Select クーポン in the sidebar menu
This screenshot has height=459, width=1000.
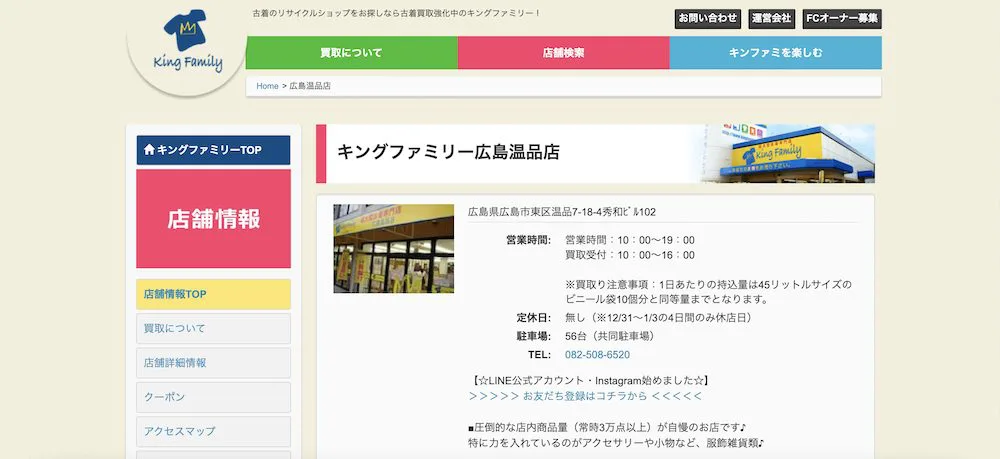(213, 397)
